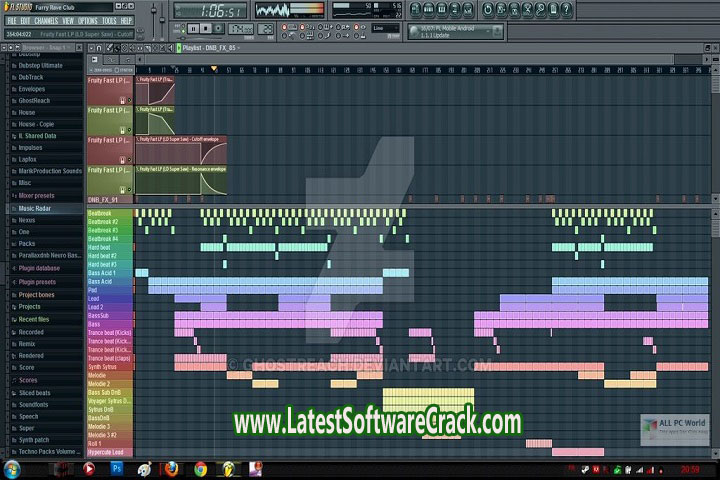720x480 pixels.
Task: Open the OPTIONS menu
Action: [x=88, y=21]
